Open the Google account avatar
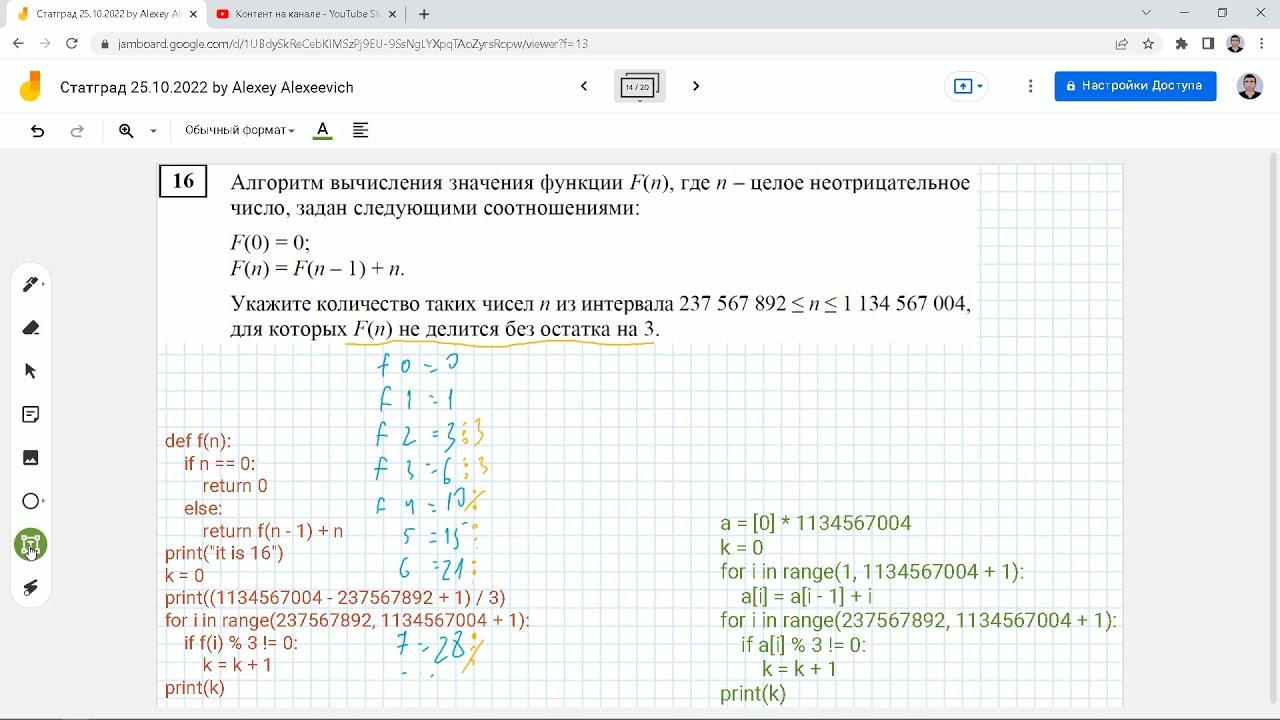The image size is (1280, 720). tap(1250, 86)
